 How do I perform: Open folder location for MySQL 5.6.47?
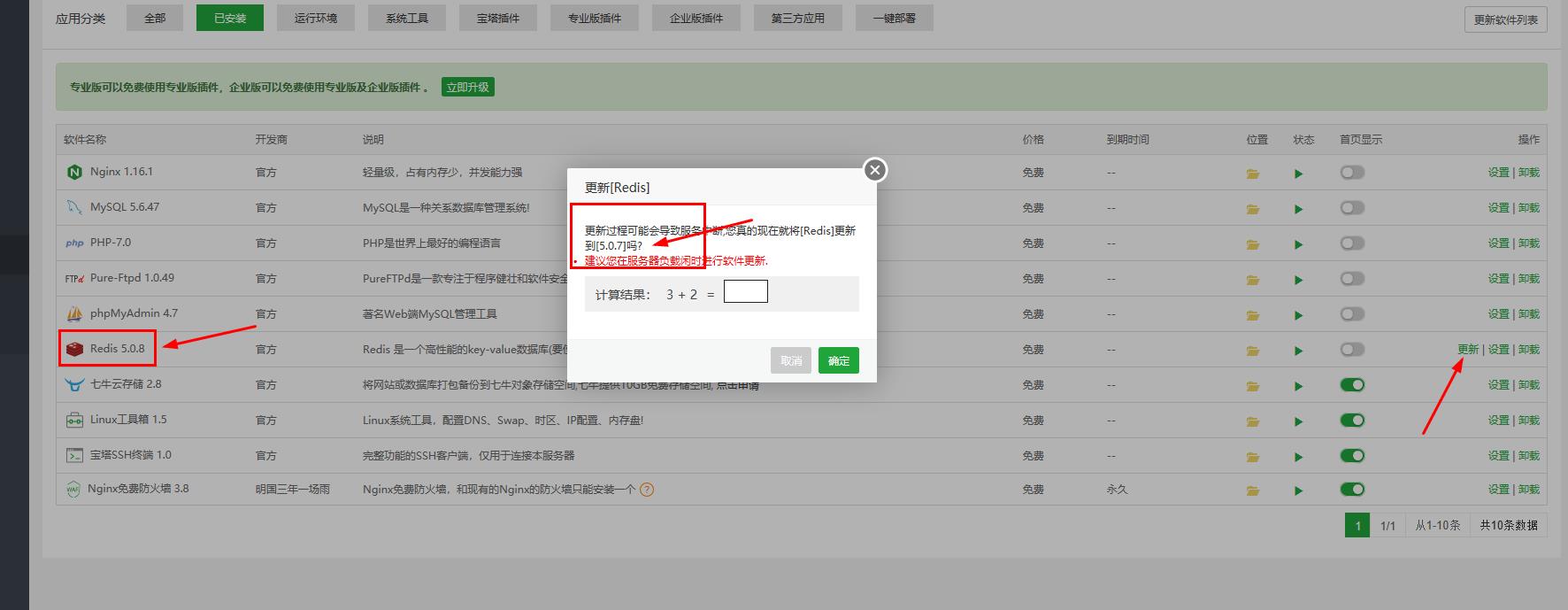coord(1253,209)
